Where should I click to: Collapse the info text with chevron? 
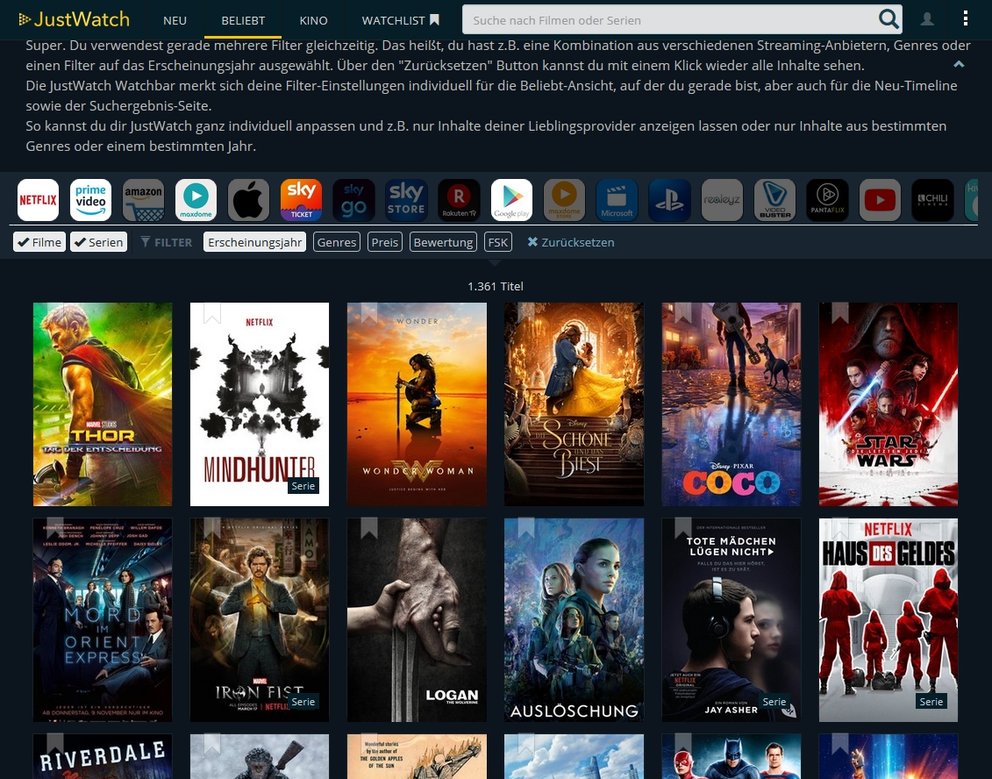coord(959,65)
